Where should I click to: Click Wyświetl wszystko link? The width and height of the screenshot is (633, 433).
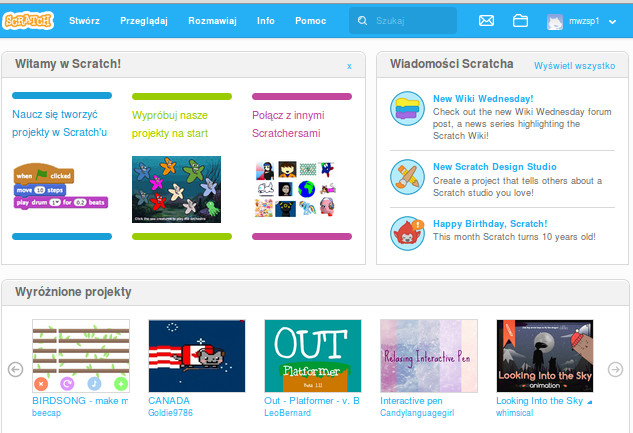tap(574, 66)
